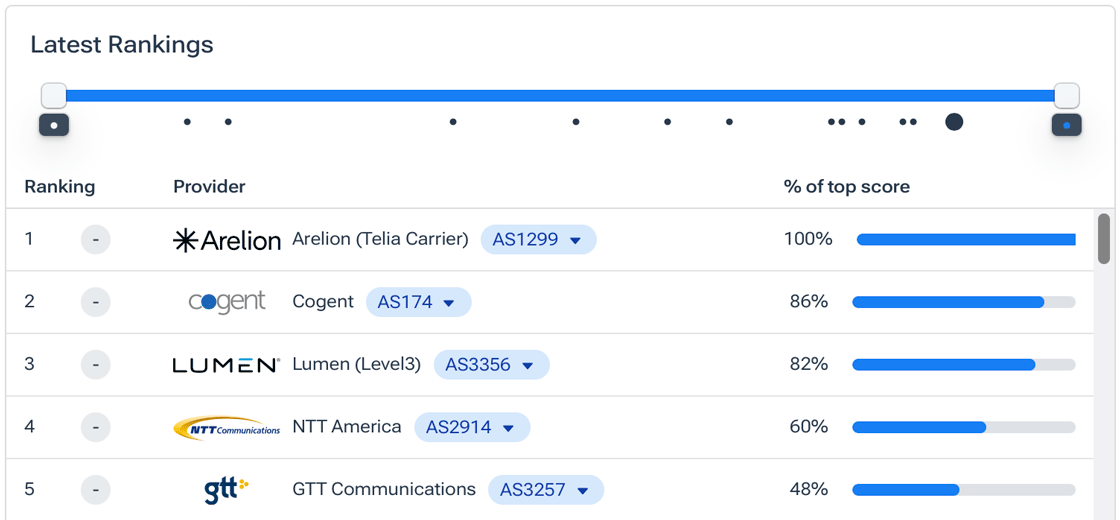Click the Cogent logo

click(227, 302)
